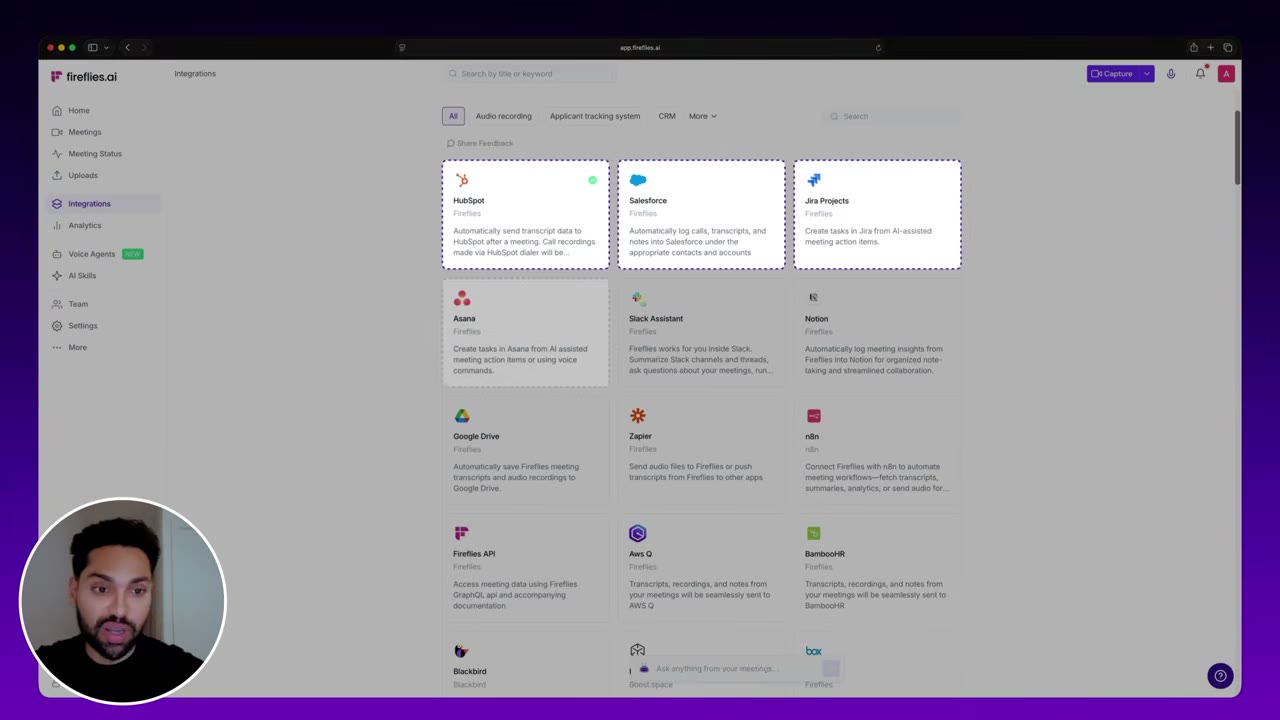
Task: Reload the page in browser toolbar
Action: click(878, 48)
